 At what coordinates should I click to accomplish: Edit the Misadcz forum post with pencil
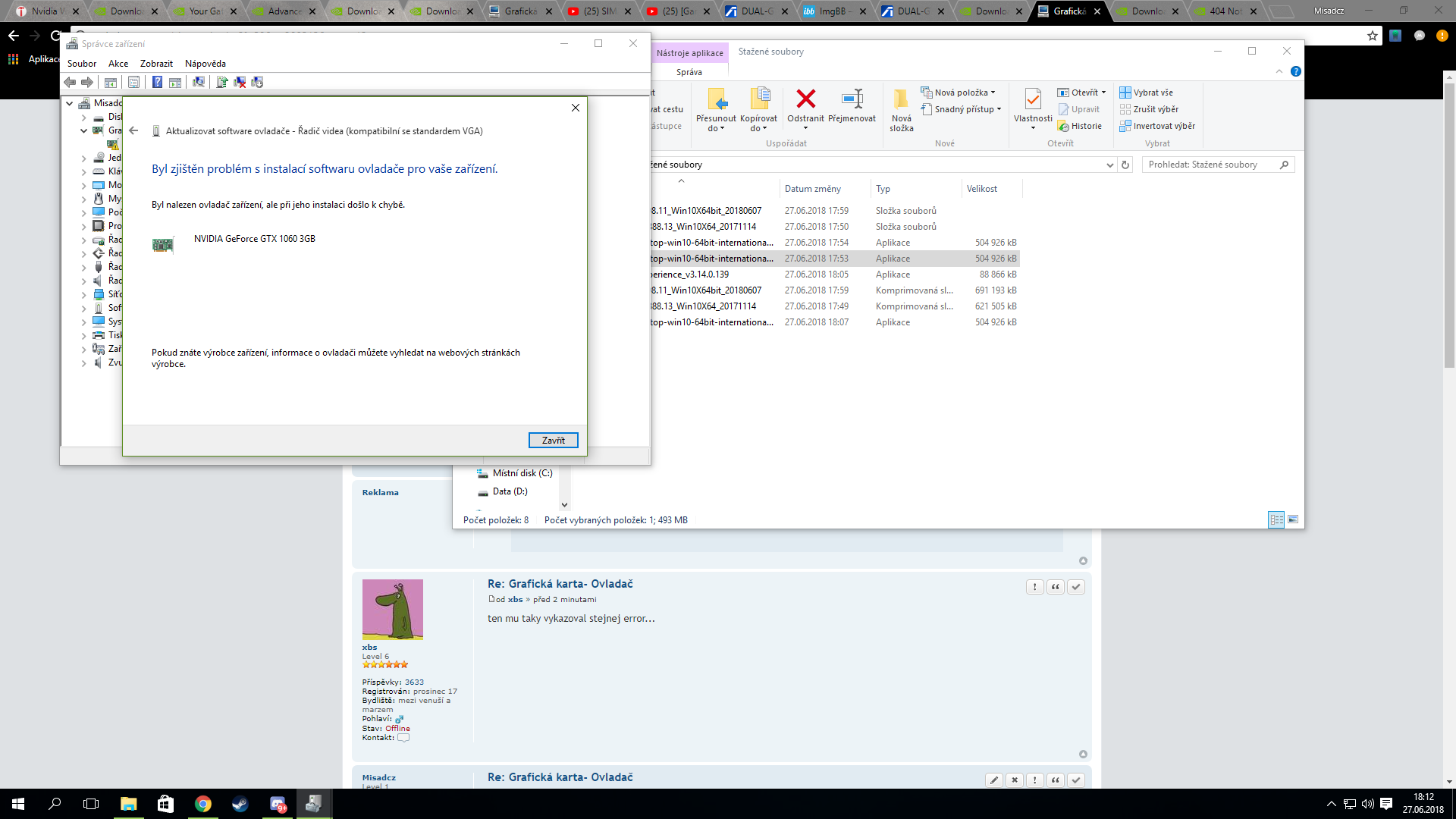994,780
